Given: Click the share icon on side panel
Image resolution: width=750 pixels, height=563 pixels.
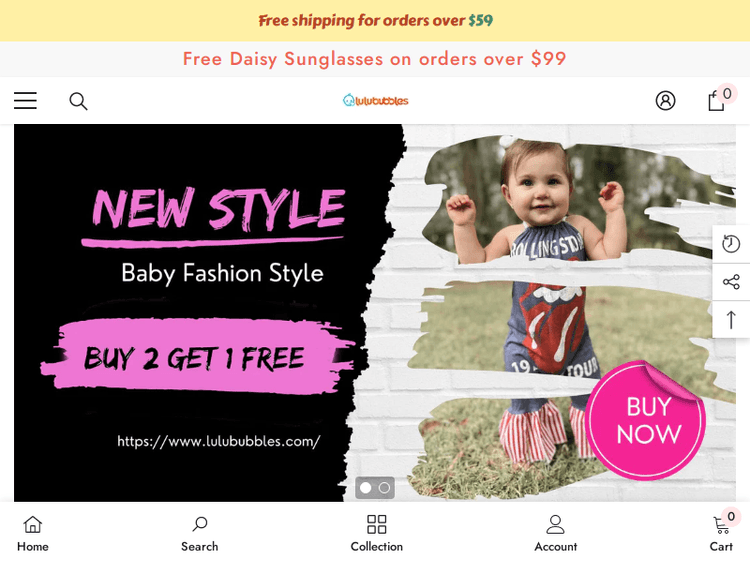Looking at the screenshot, I should pos(731,282).
